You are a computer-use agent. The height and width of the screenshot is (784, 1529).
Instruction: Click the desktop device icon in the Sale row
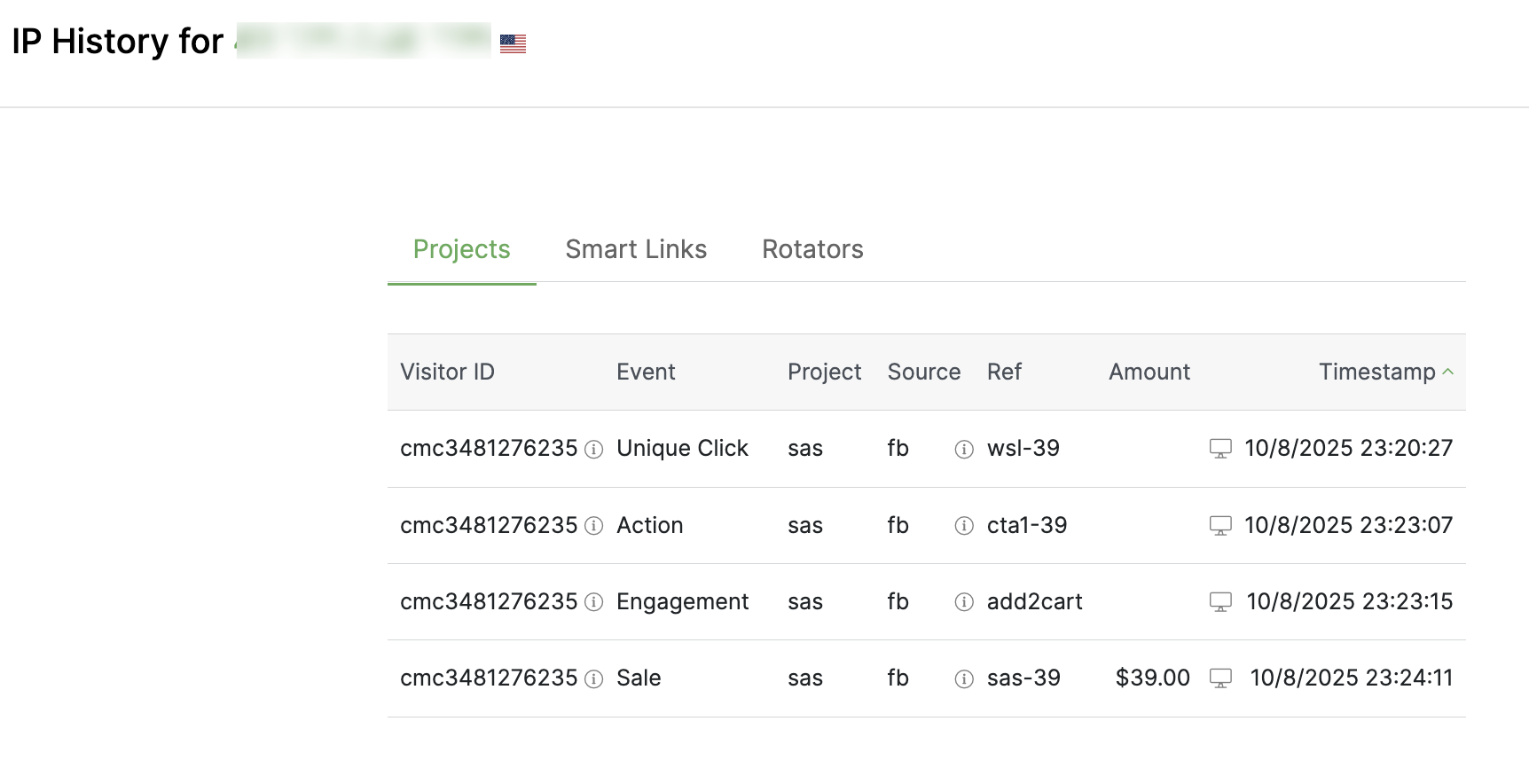click(1220, 678)
